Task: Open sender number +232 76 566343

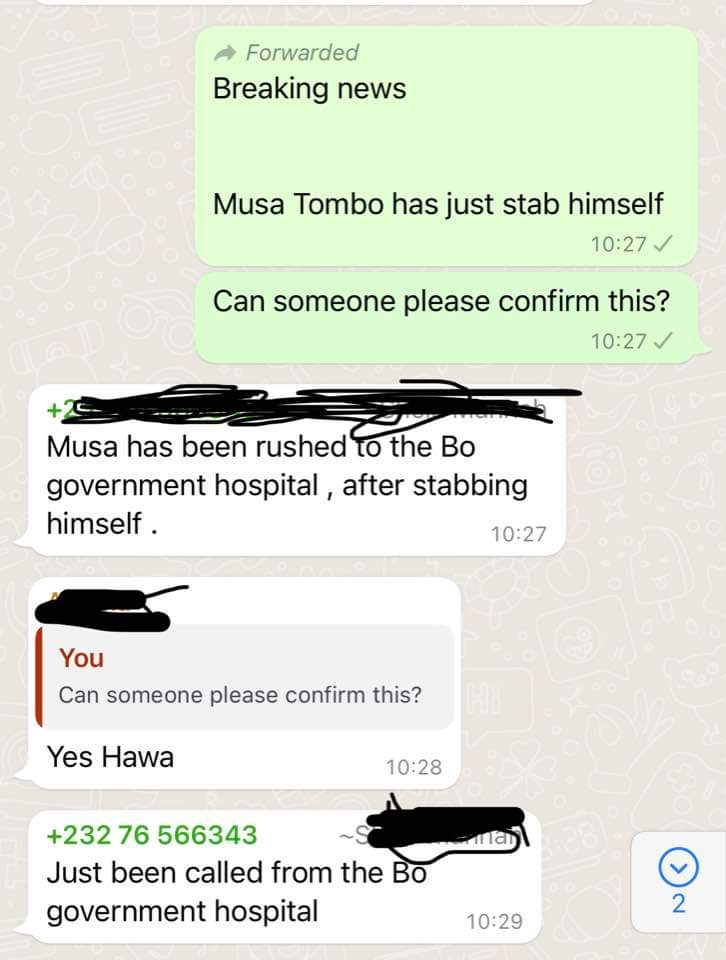Action: (152, 835)
